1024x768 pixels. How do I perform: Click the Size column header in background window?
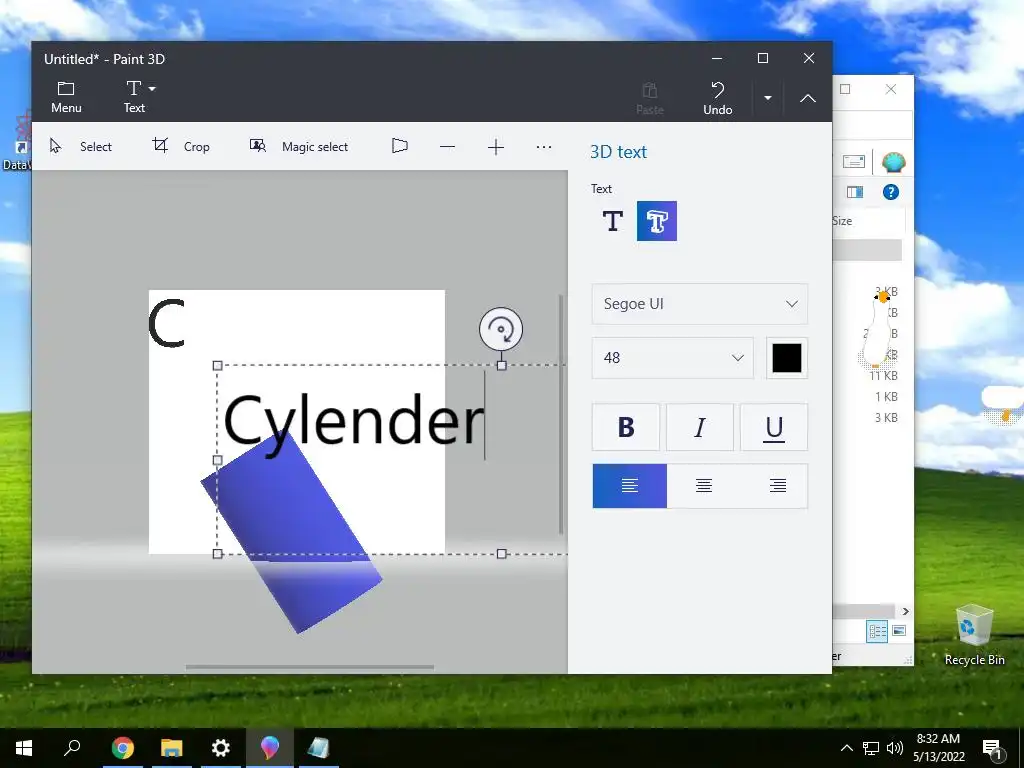(842, 221)
